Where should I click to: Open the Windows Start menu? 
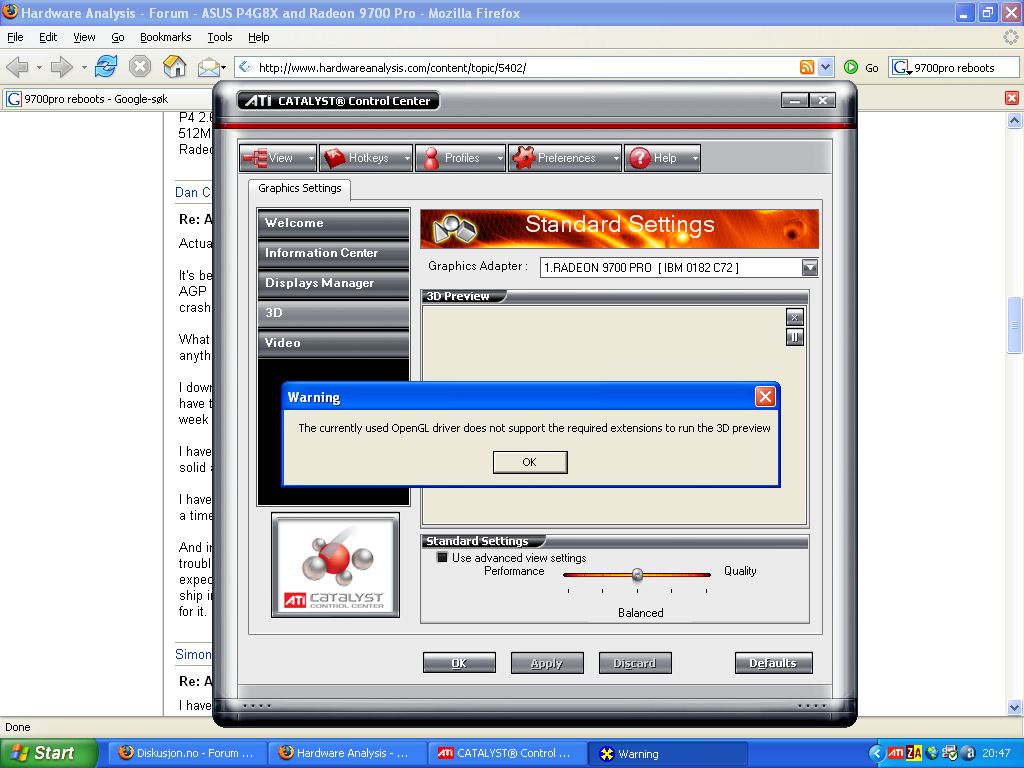pyautogui.click(x=48, y=753)
